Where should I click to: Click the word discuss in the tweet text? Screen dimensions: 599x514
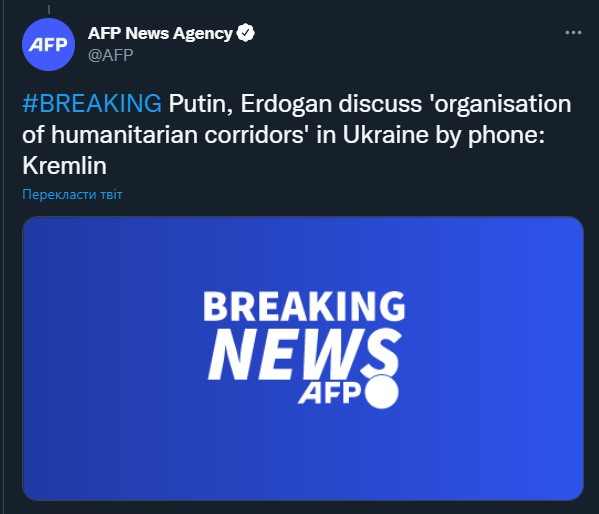click(x=380, y=104)
